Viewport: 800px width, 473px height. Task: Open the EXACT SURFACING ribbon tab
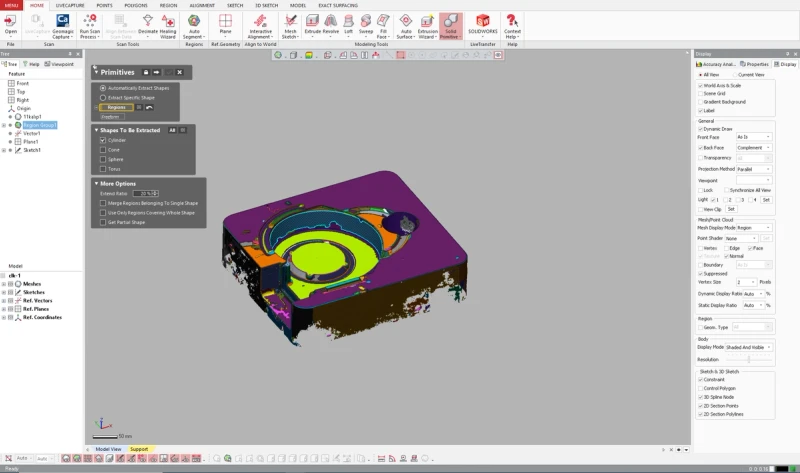click(338, 6)
